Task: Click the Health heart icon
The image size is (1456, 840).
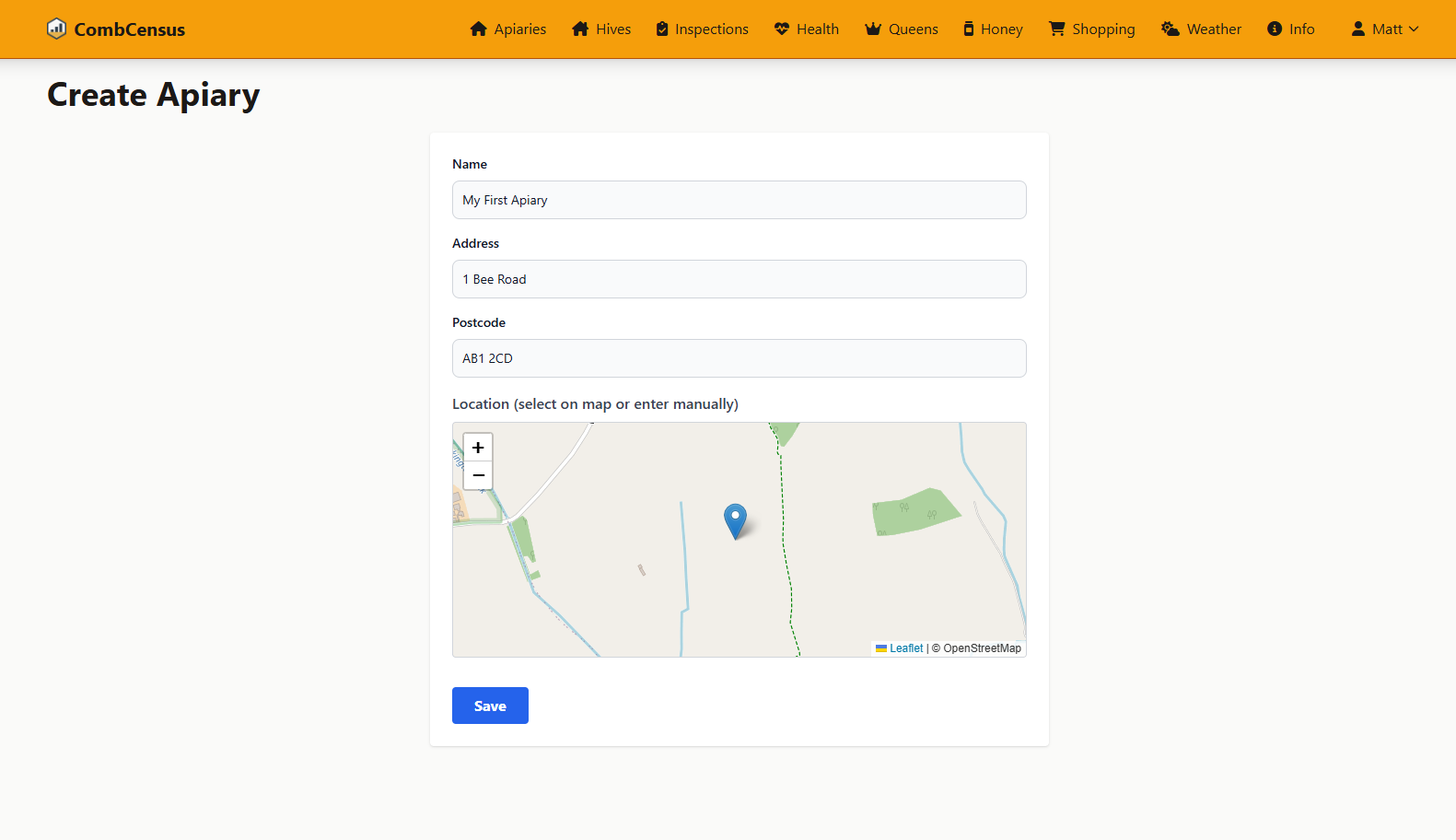Action: [782, 29]
